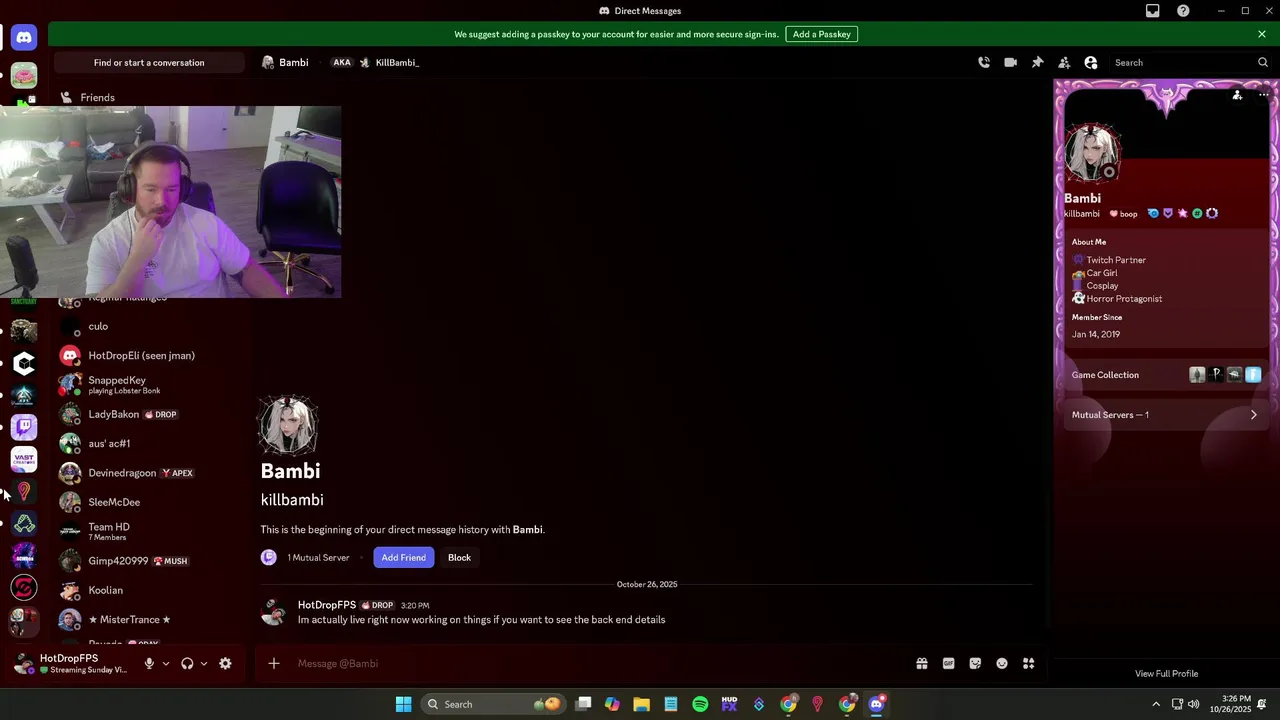Open the GIF picker
The height and width of the screenshot is (720, 1280).
[948, 664]
